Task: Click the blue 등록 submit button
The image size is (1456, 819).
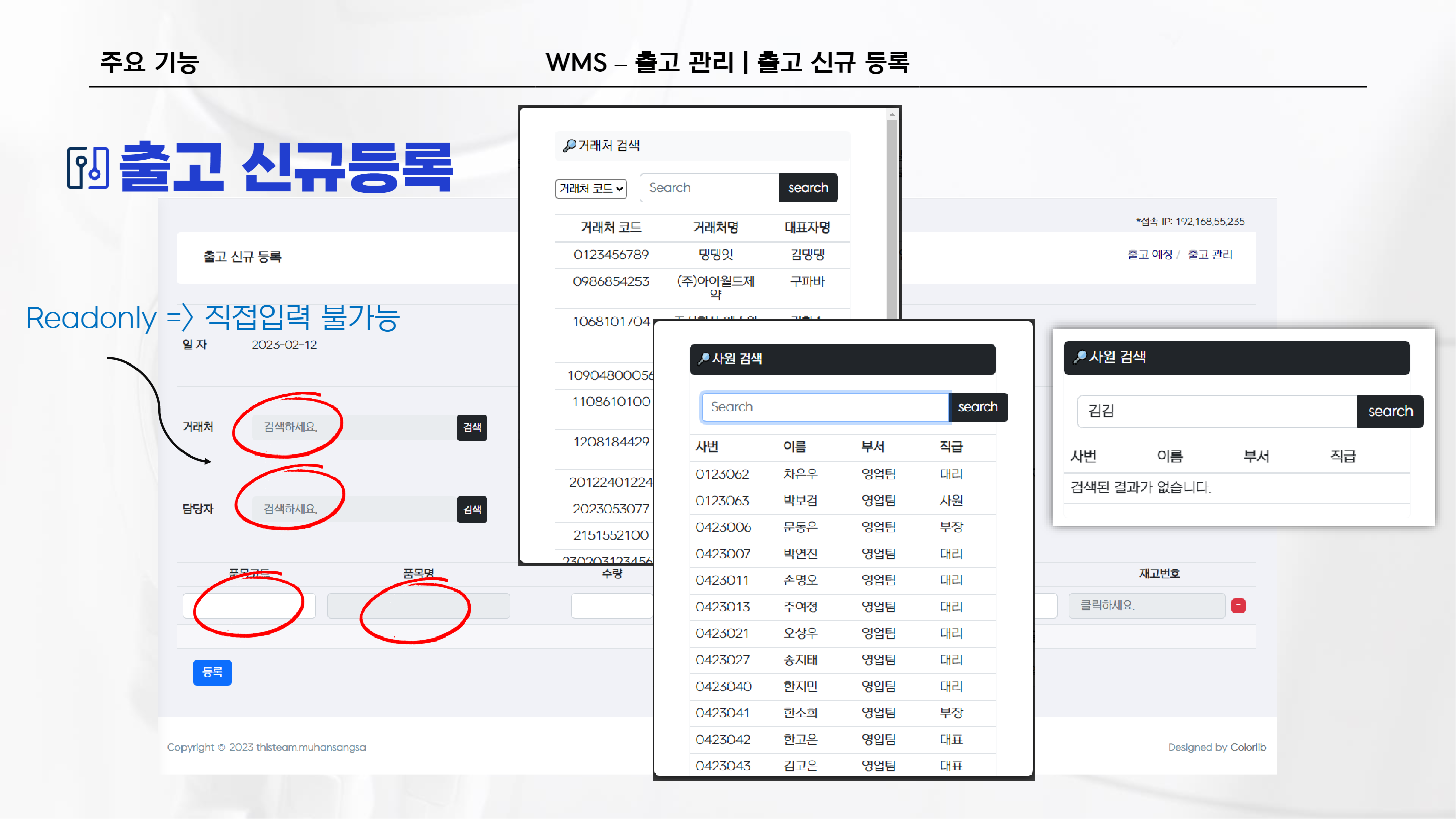Action: (x=212, y=672)
